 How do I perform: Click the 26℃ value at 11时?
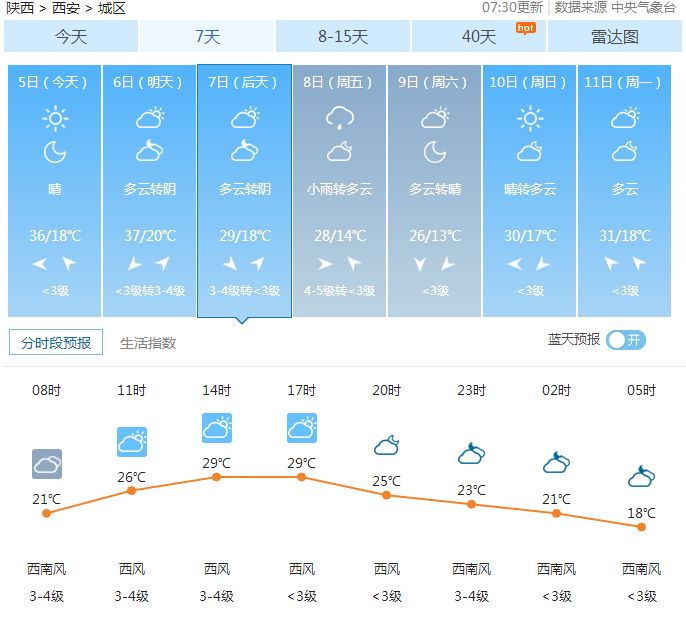pos(131,477)
